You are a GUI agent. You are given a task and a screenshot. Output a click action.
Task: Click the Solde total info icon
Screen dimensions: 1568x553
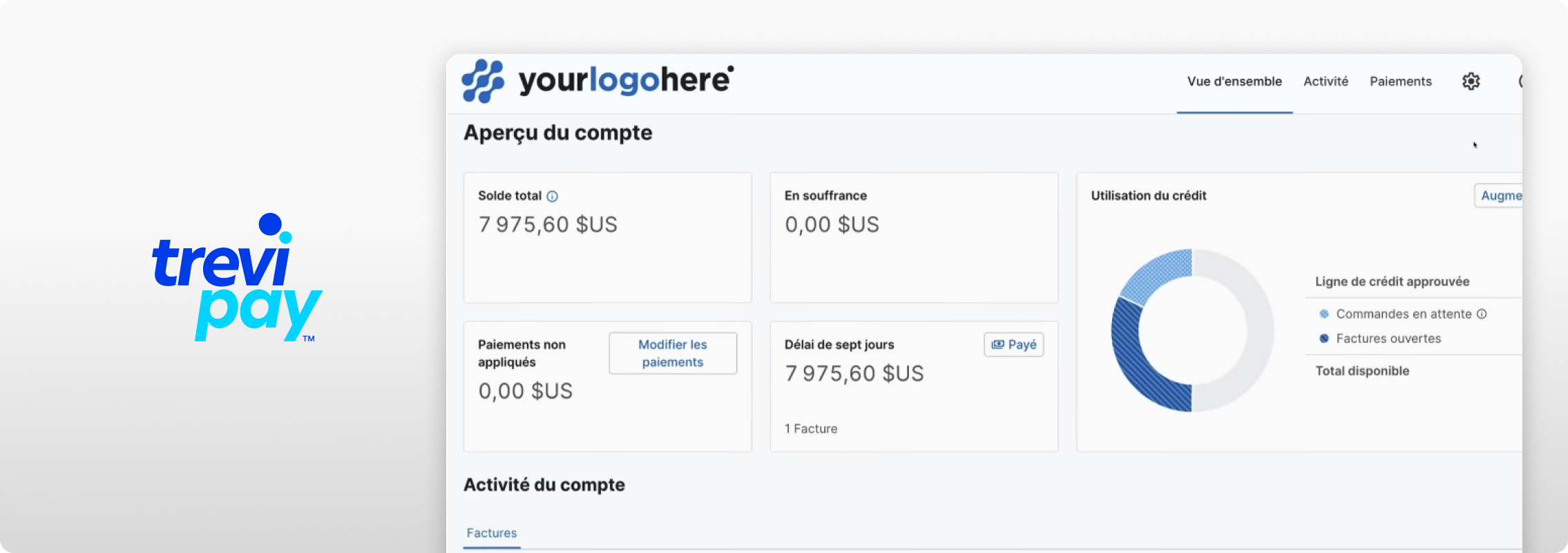pyautogui.click(x=552, y=196)
